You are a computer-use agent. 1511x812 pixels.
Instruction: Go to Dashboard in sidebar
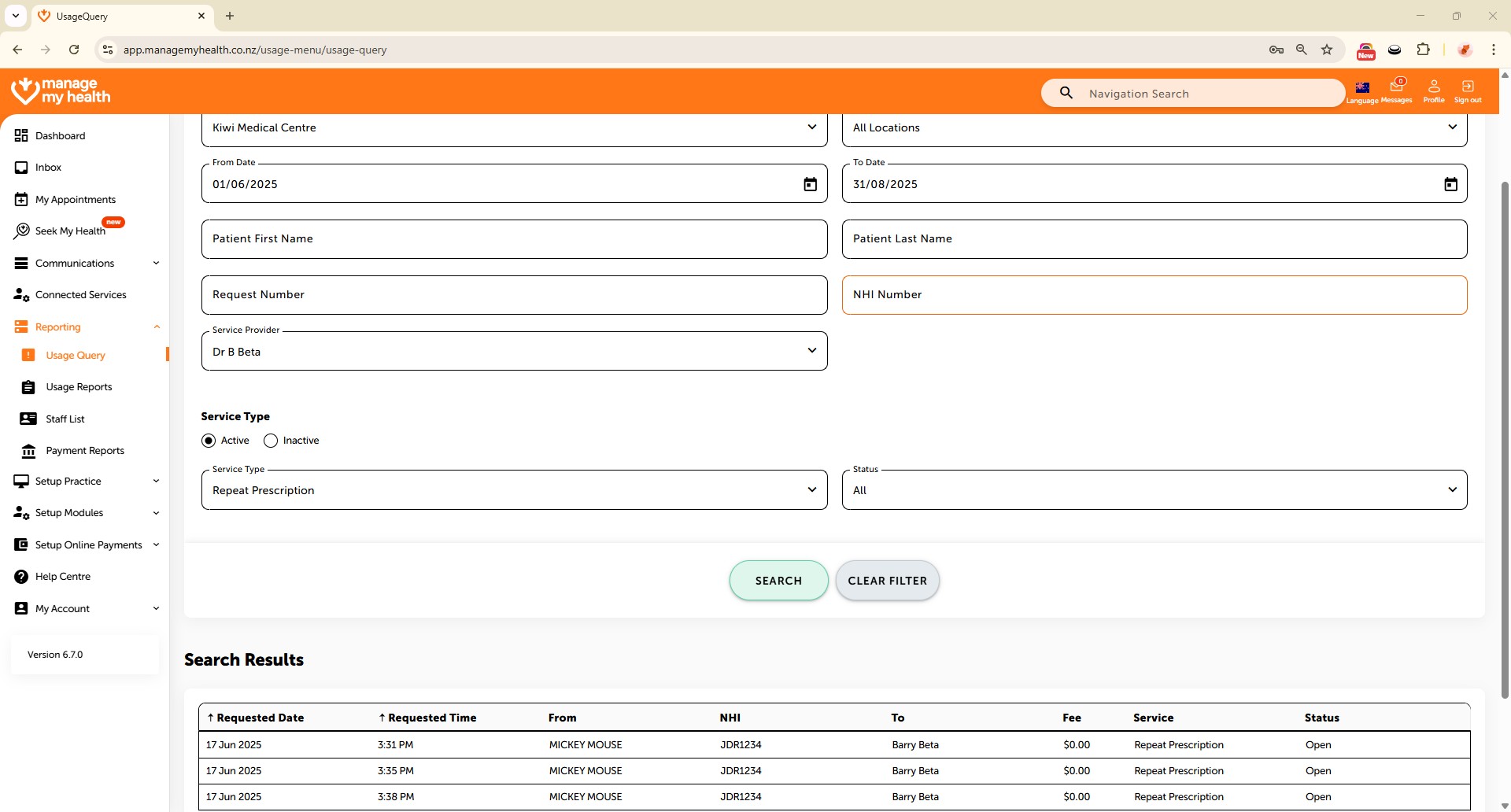[x=60, y=136]
